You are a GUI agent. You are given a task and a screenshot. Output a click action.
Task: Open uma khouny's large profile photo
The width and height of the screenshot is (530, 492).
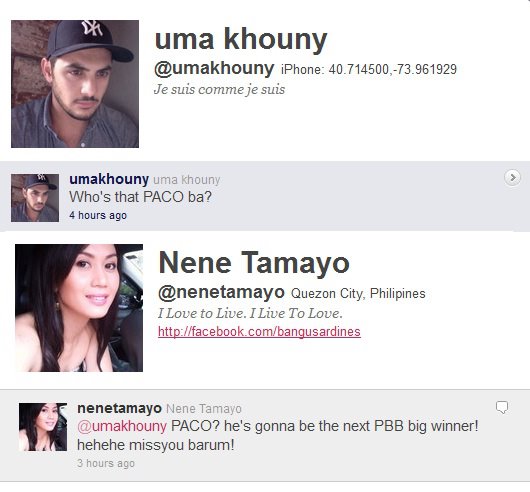point(75,84)
